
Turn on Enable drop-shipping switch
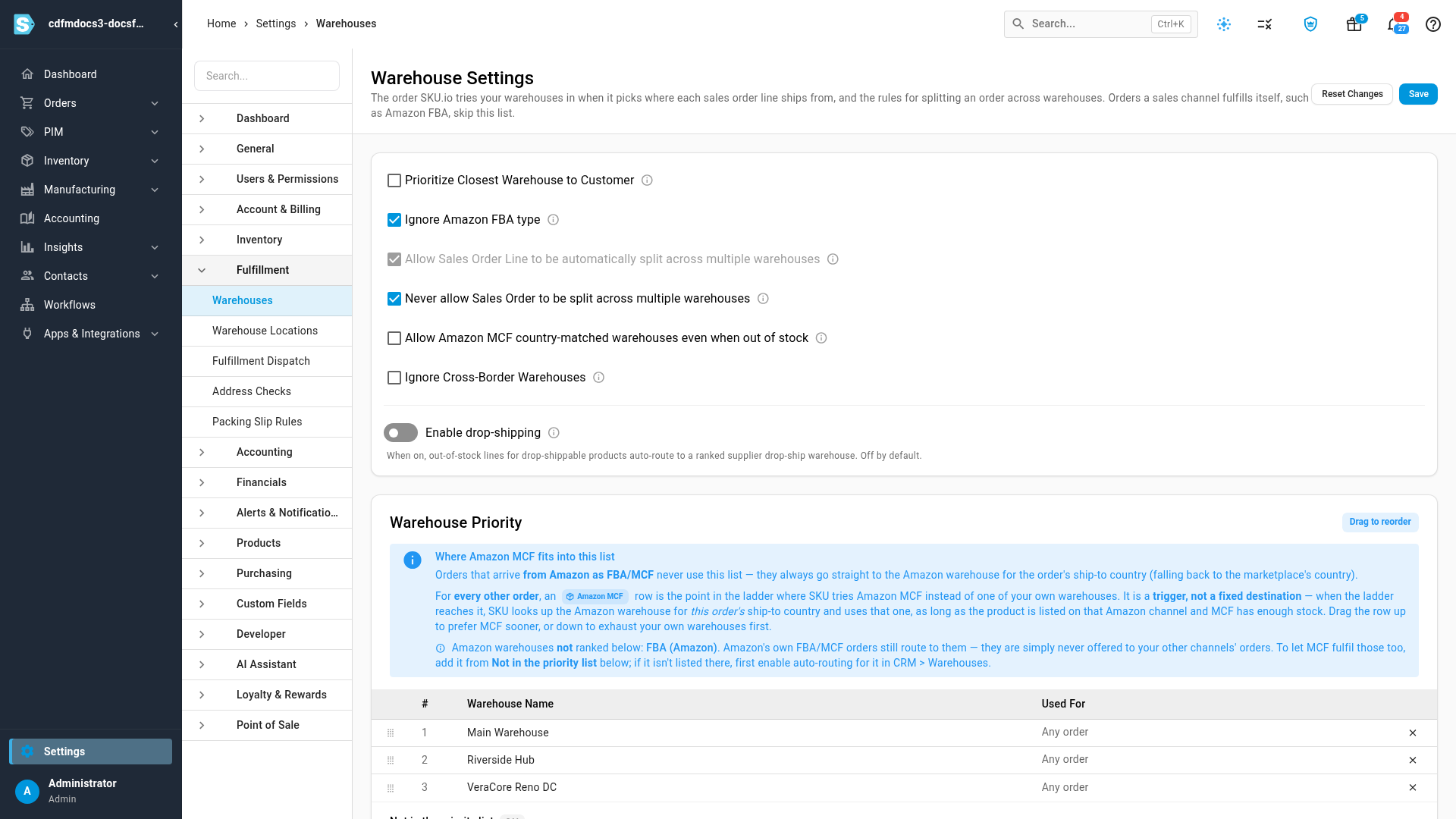[400, 433]
